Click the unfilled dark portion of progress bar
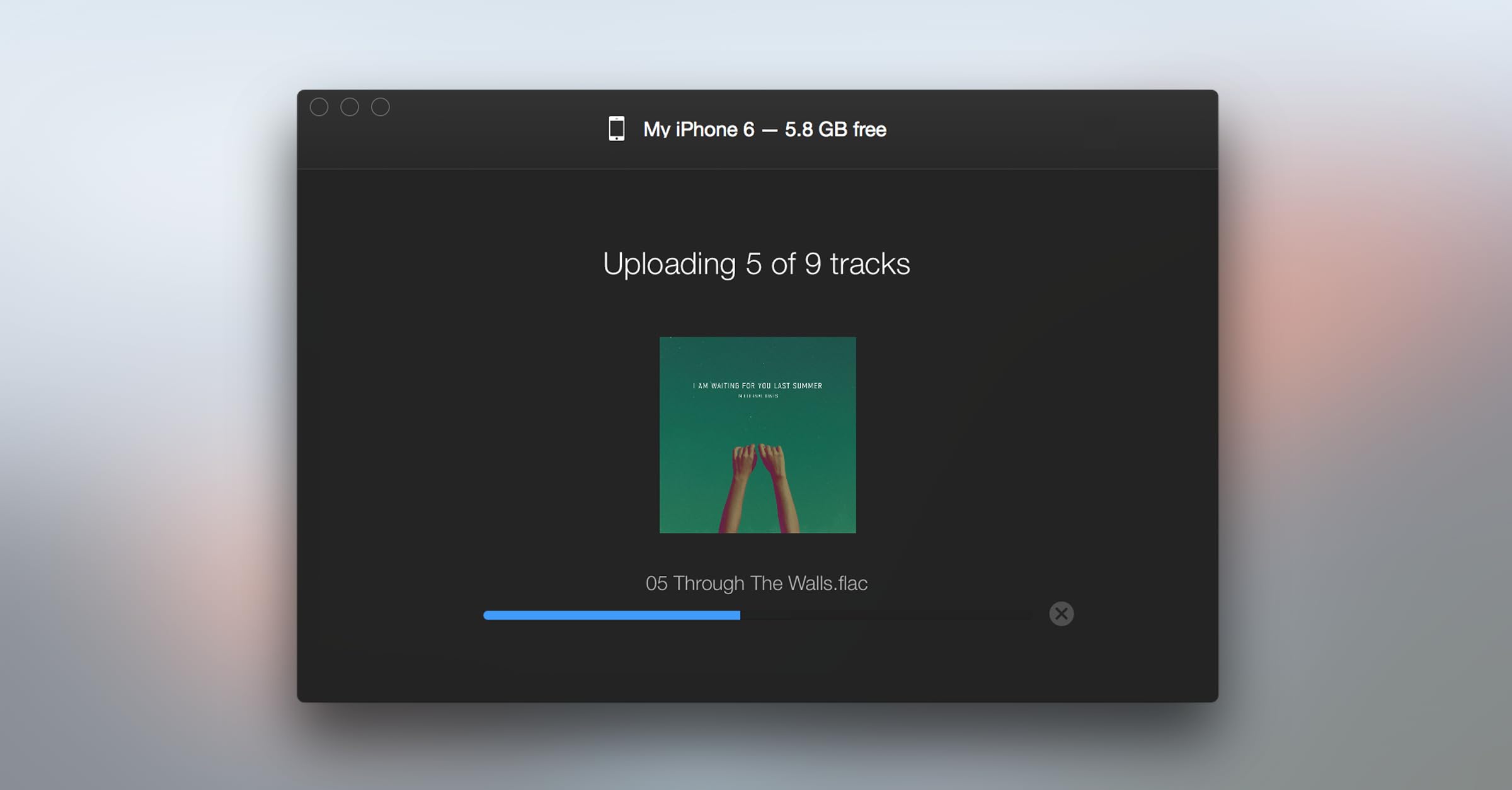This screenshot has height=790, width=1512. 885,615
